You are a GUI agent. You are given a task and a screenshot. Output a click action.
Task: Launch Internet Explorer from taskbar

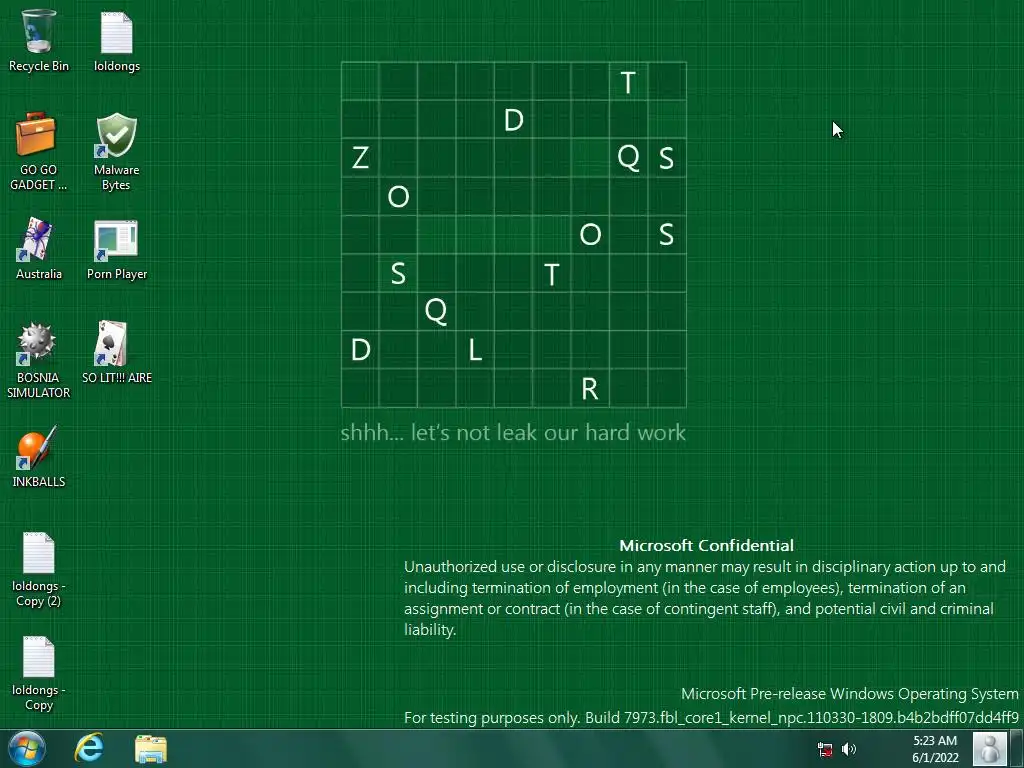point(89,748)
